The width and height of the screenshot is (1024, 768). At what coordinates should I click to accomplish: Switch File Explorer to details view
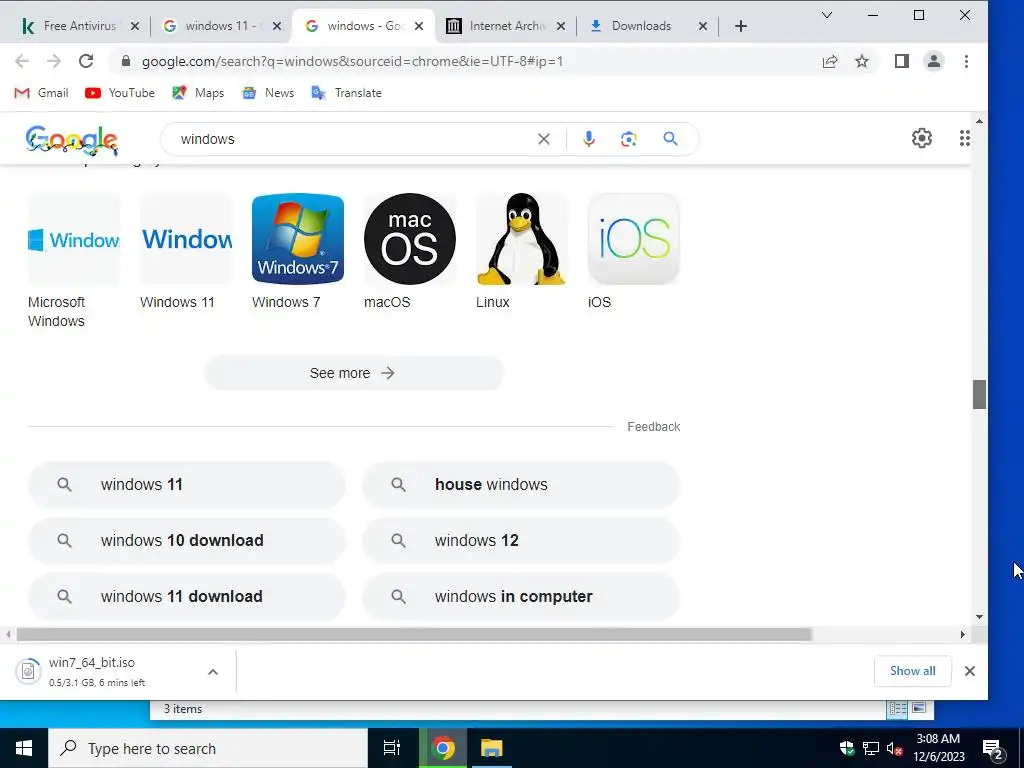(897, 709)
